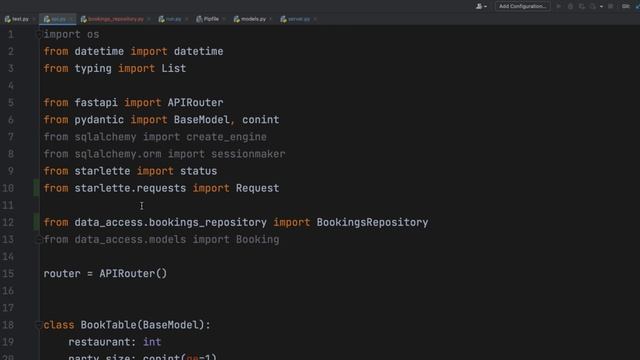Image resolution: width=640 pixels, height=360 pixels.
Task: Click the Stop square icon
Action: click(x=611, y=7)
